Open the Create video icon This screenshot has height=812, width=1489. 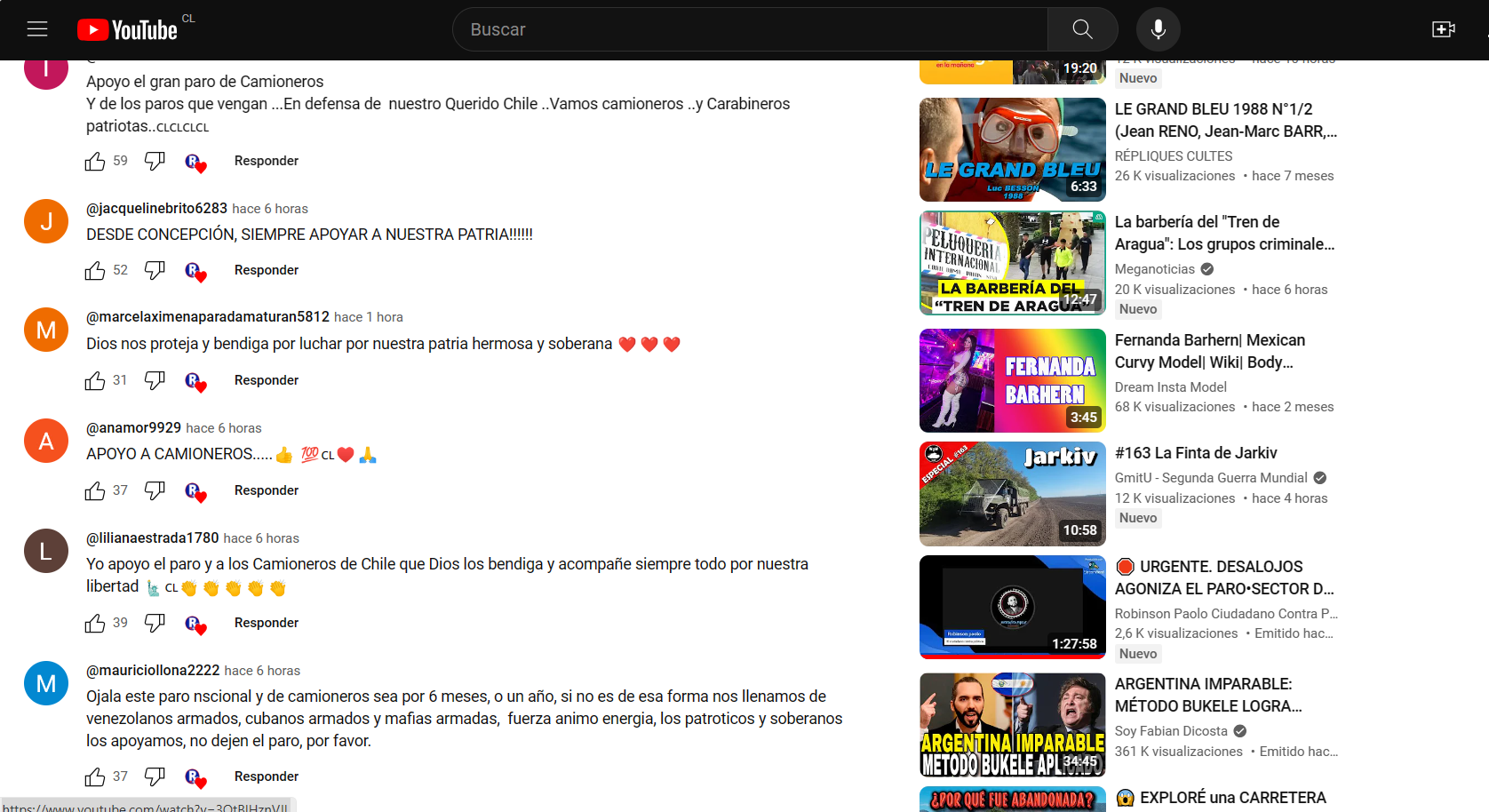click(1444, 29)
